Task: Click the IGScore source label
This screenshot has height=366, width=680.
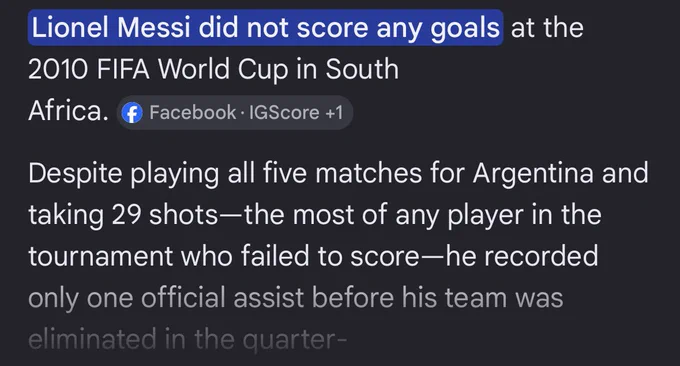Action: [284, 113]
